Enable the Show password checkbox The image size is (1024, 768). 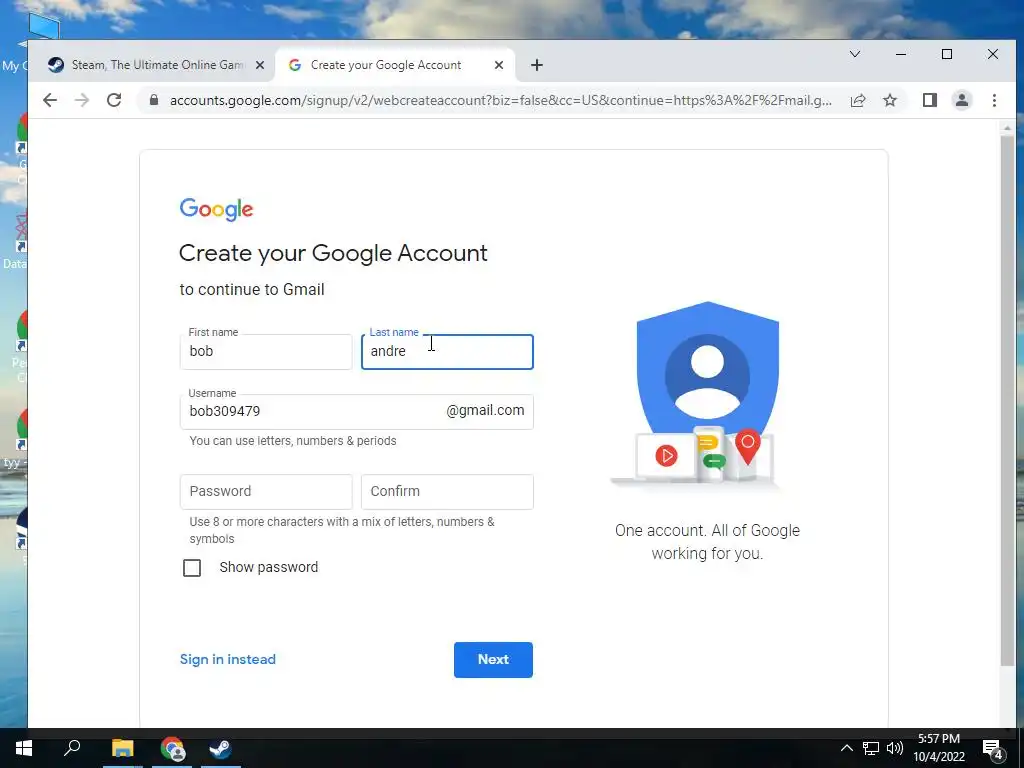pos(192,568)
